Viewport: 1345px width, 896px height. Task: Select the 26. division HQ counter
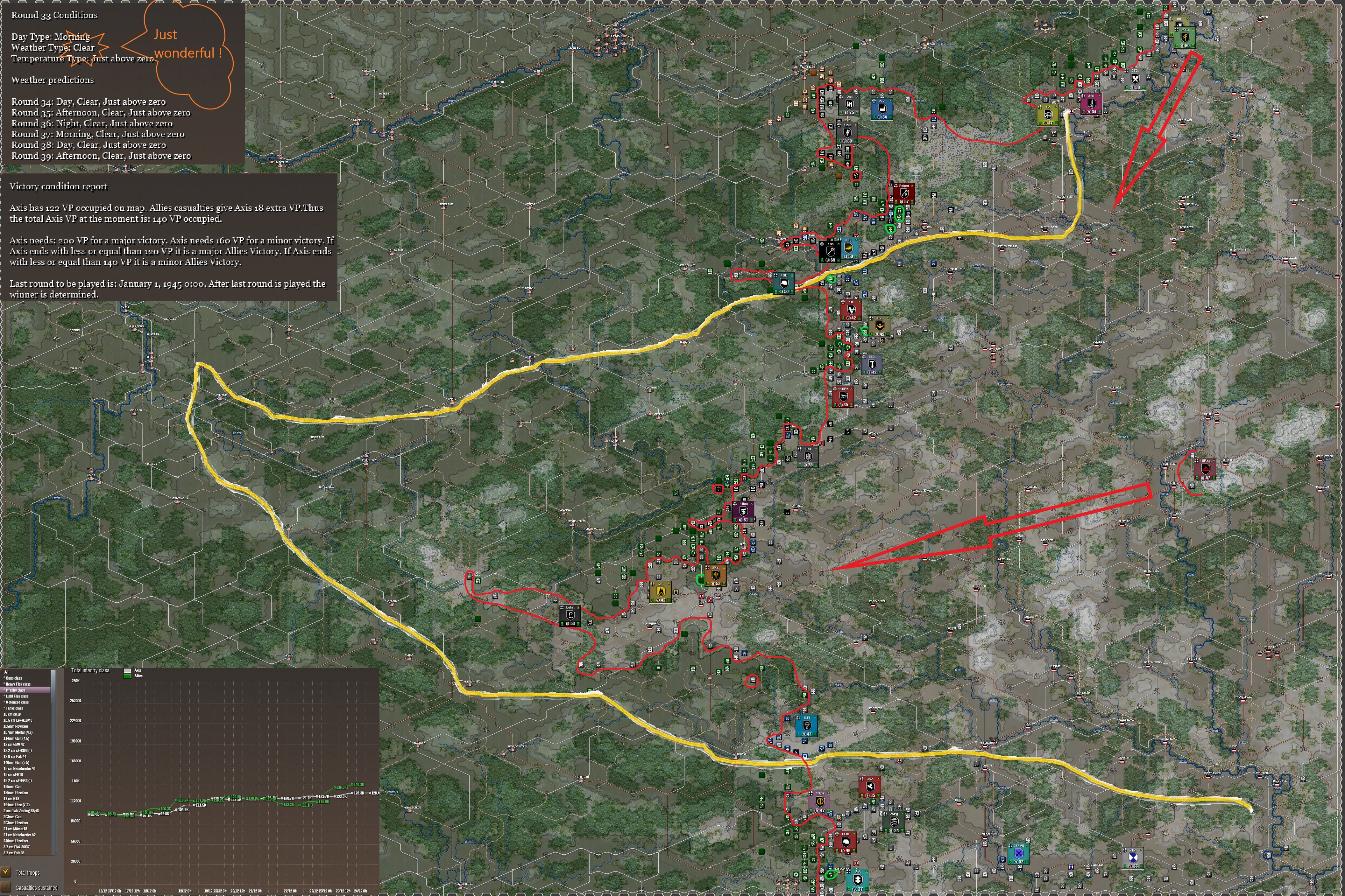(x=660, y=592)
